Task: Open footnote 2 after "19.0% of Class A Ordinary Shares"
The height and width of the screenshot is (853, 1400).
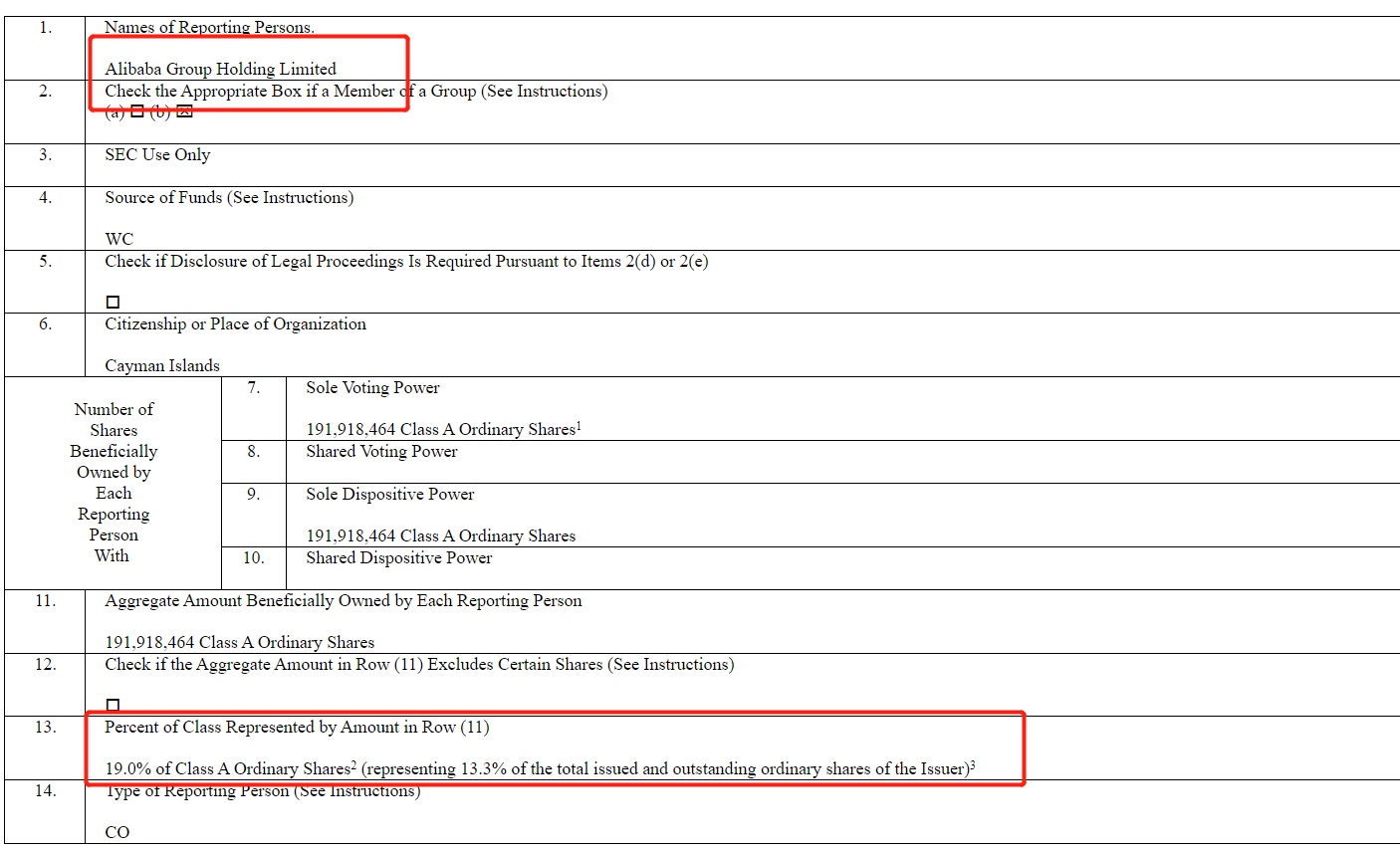Action: (x=354, y=765)
